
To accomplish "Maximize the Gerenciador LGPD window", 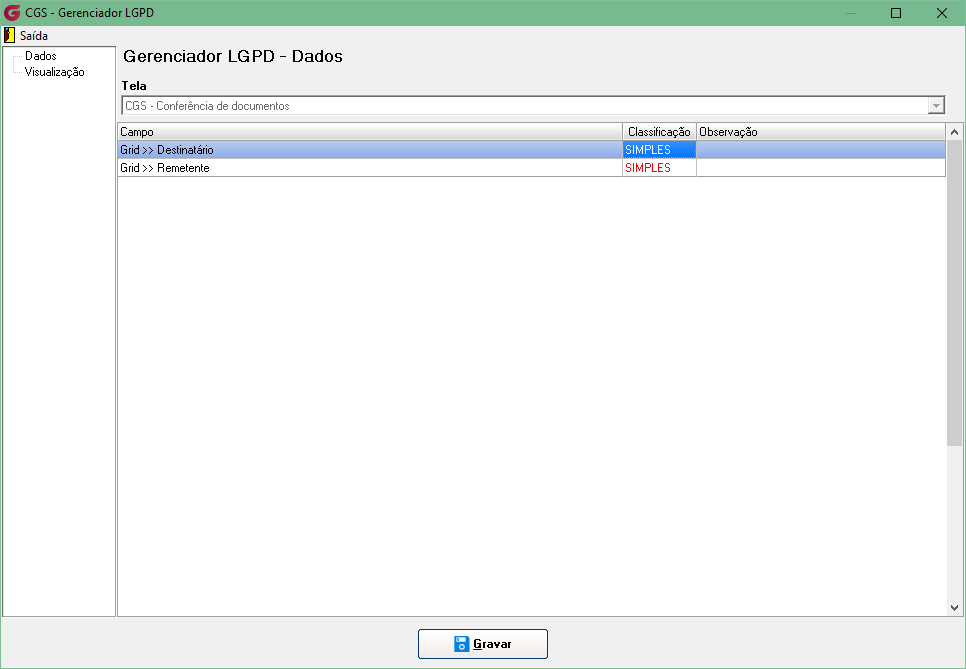I will (896, 13).
